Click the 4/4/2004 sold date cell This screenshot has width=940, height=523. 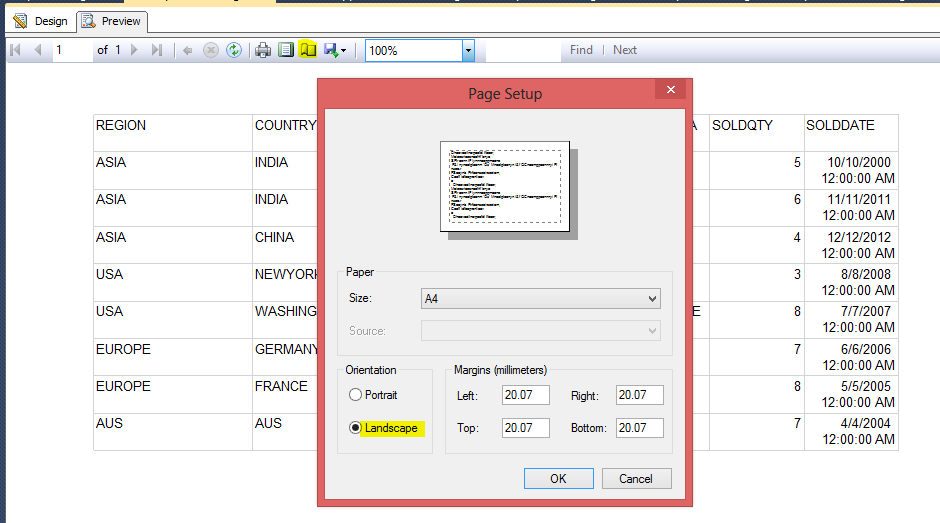[x=851, y=431]
